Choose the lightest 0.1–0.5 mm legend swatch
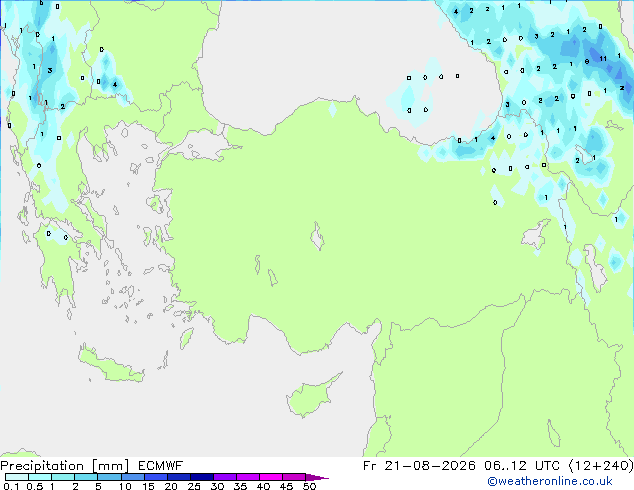Screen dimensions: 634x490 (17, 477)
